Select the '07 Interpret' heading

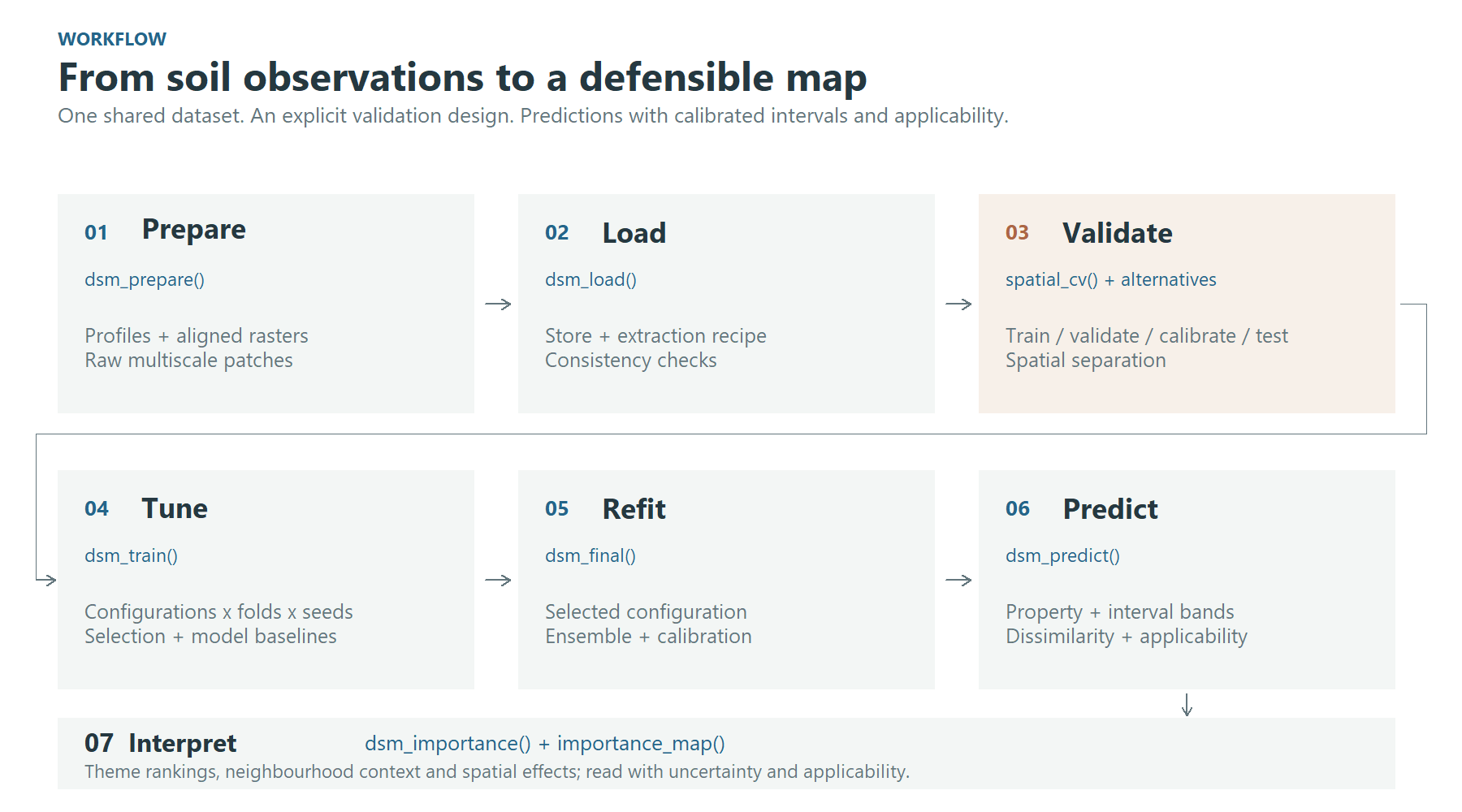click(160, 743)
